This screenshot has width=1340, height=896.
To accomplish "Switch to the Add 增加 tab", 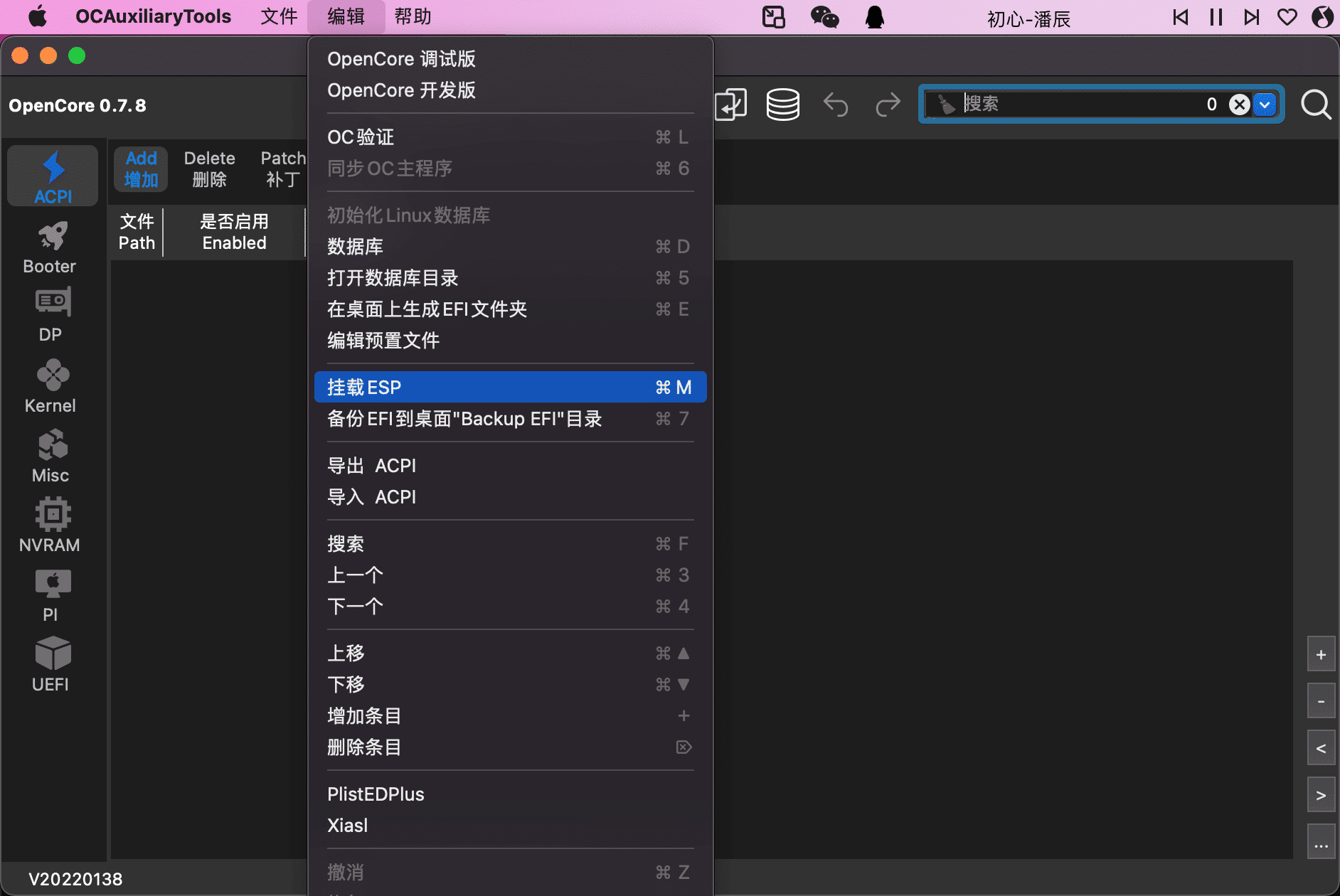I will [x=141, y=169].
